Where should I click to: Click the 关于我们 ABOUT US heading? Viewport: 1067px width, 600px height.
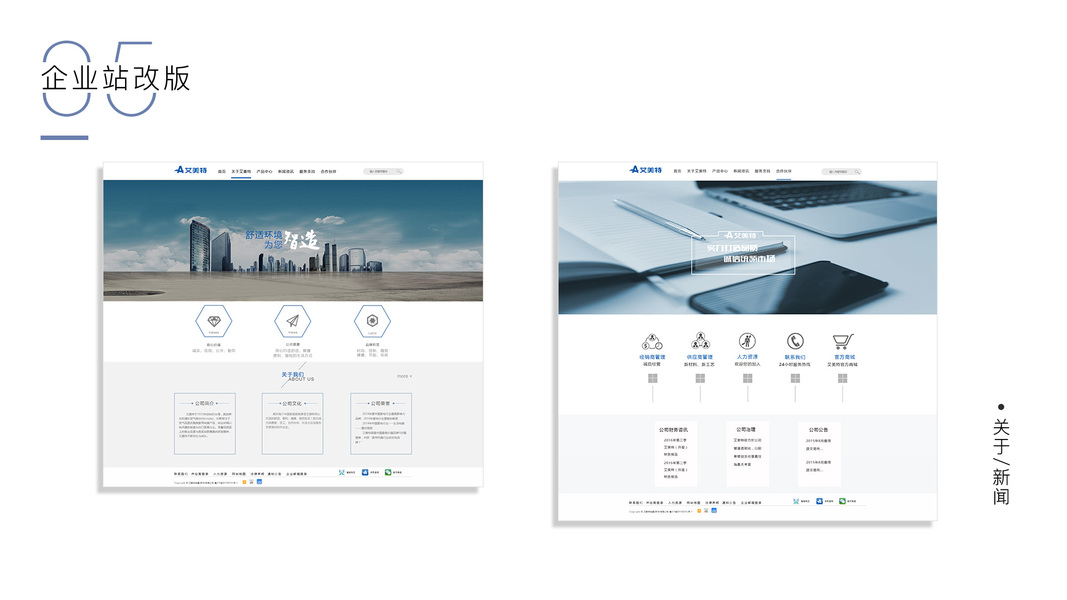click(298, 376)
